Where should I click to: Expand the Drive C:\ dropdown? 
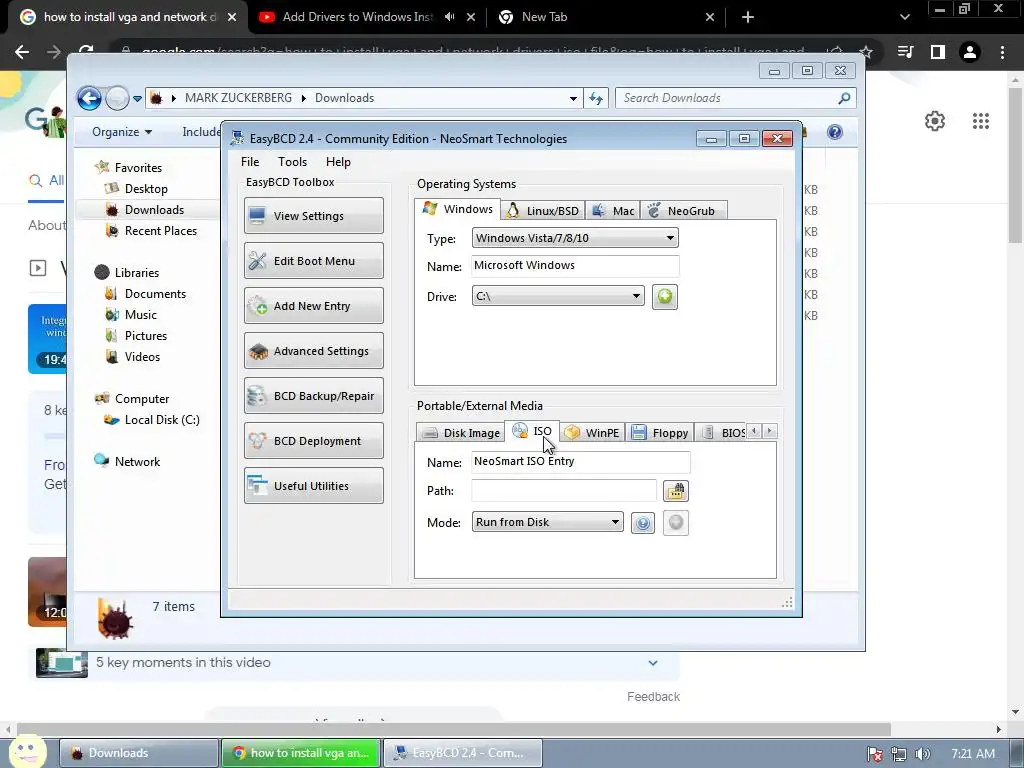tap(558, 296)
